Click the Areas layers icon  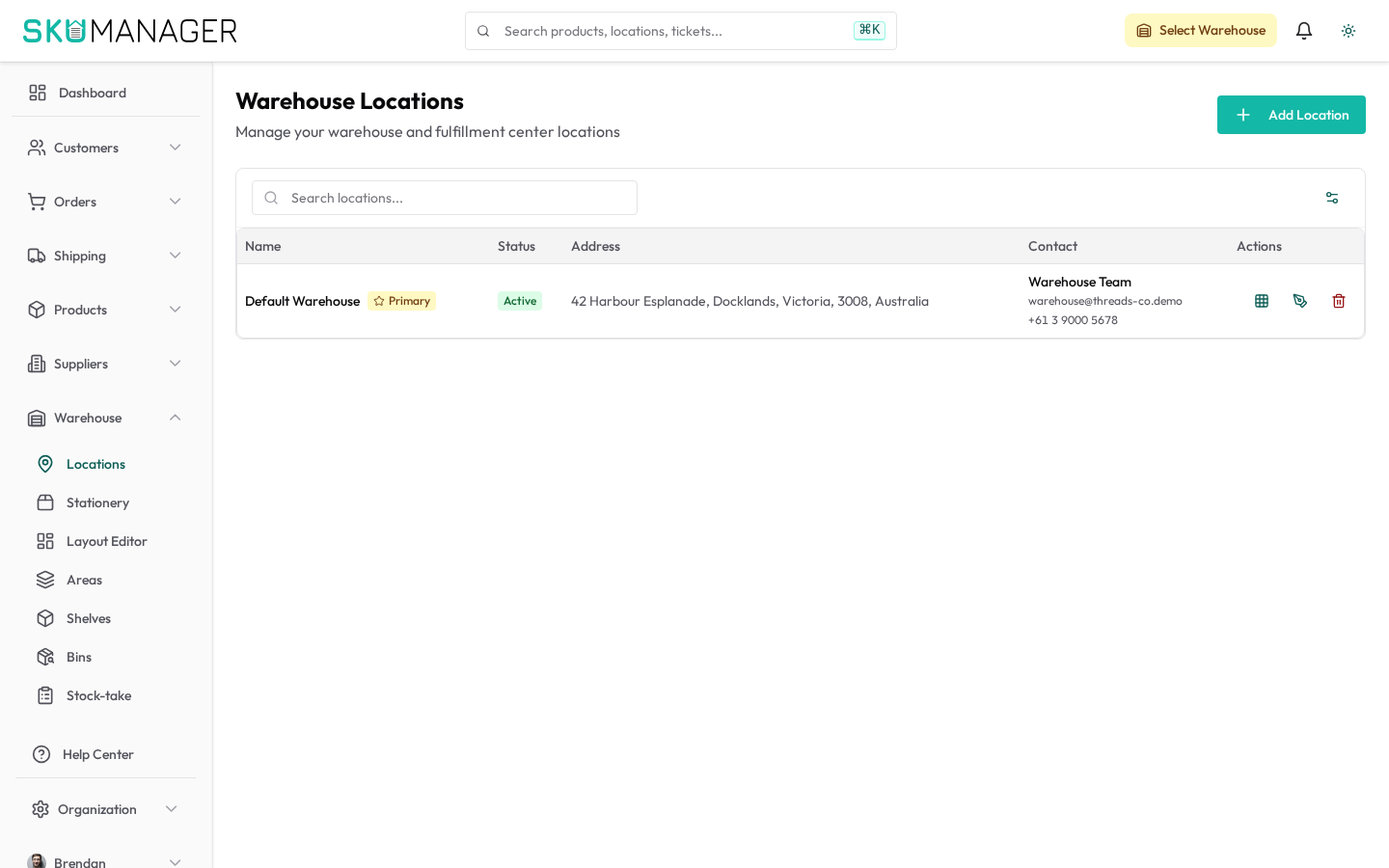(x=45, y=580)
